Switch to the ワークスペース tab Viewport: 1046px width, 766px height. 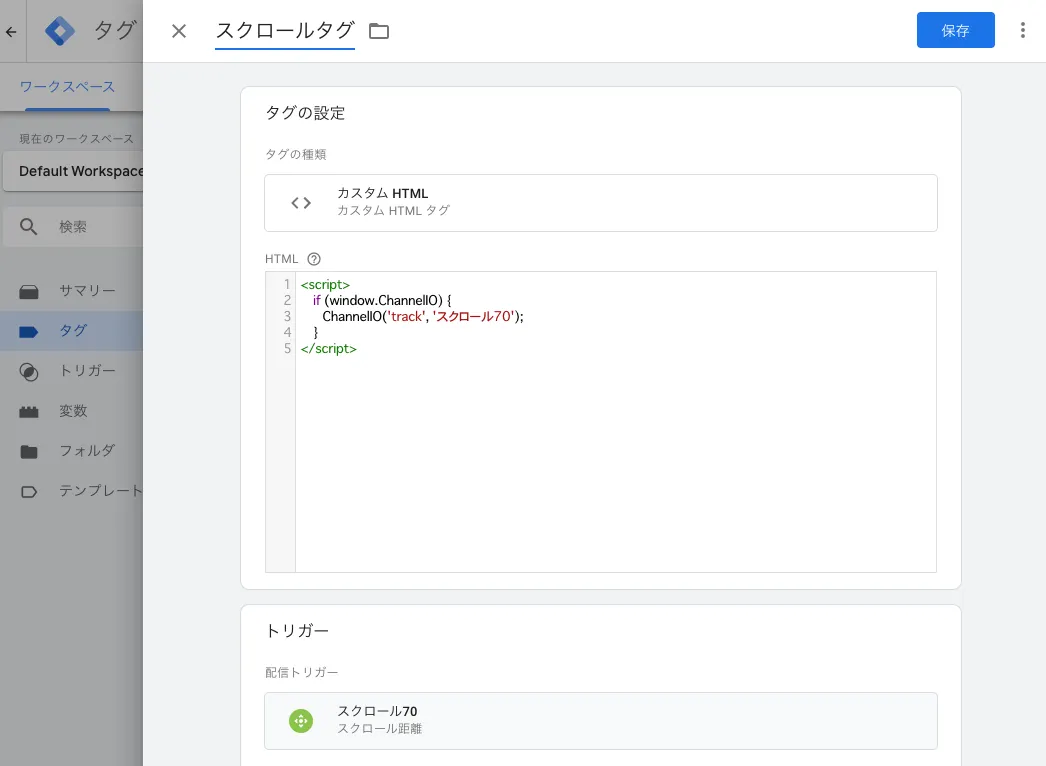(x=67, y=87)
